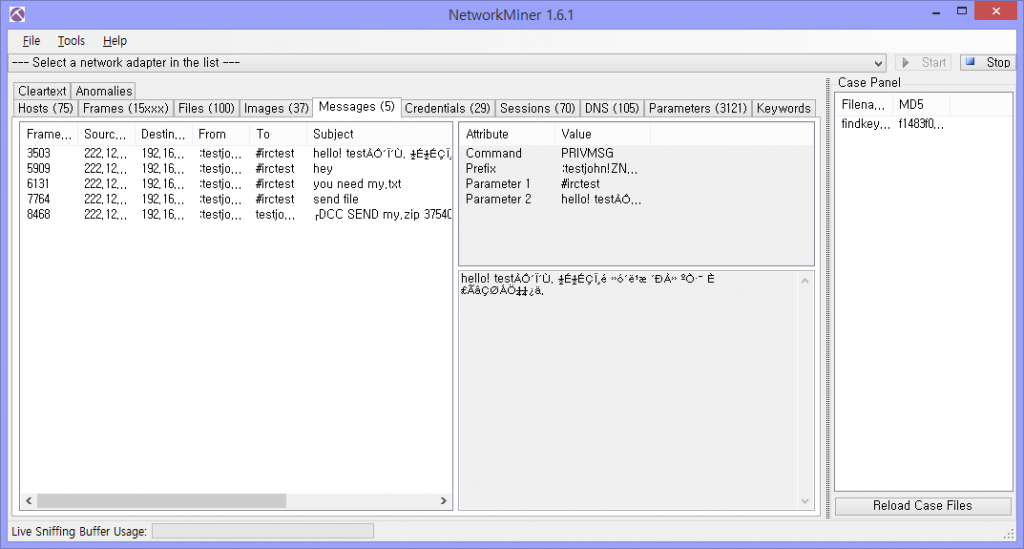Switch to the DNS (105) tab
This screenshot has height=549, width=1024.
tap(612, 108)
